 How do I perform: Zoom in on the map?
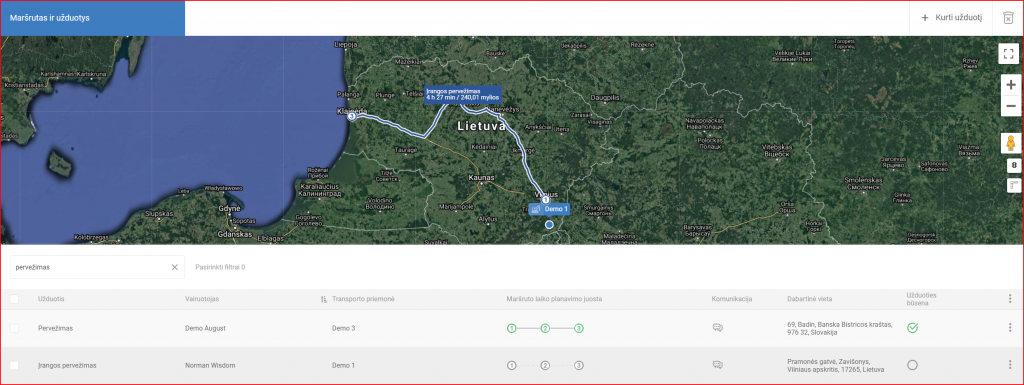click(x=1011, y=85)
